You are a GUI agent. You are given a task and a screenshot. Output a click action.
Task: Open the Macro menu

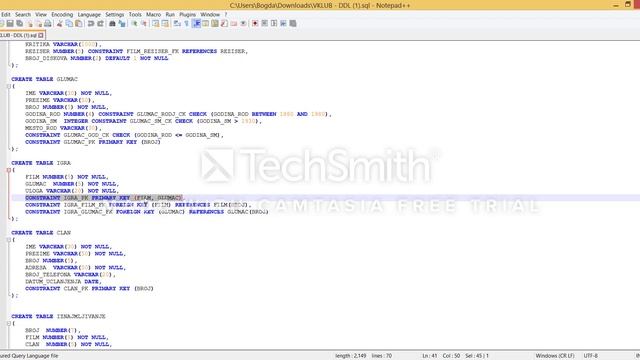(153, 14)
